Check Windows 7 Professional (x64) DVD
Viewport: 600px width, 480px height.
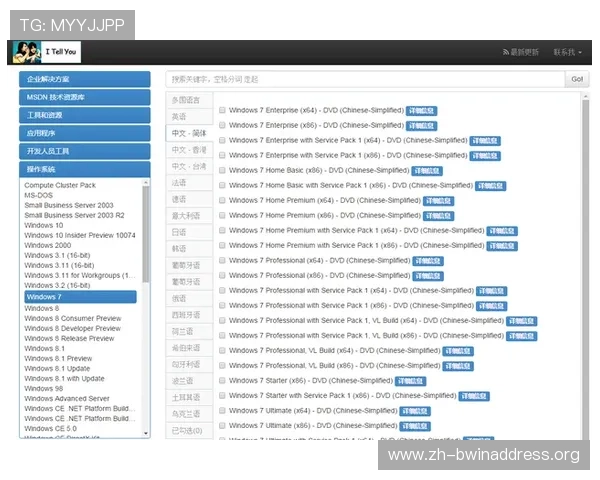(222, 260)
